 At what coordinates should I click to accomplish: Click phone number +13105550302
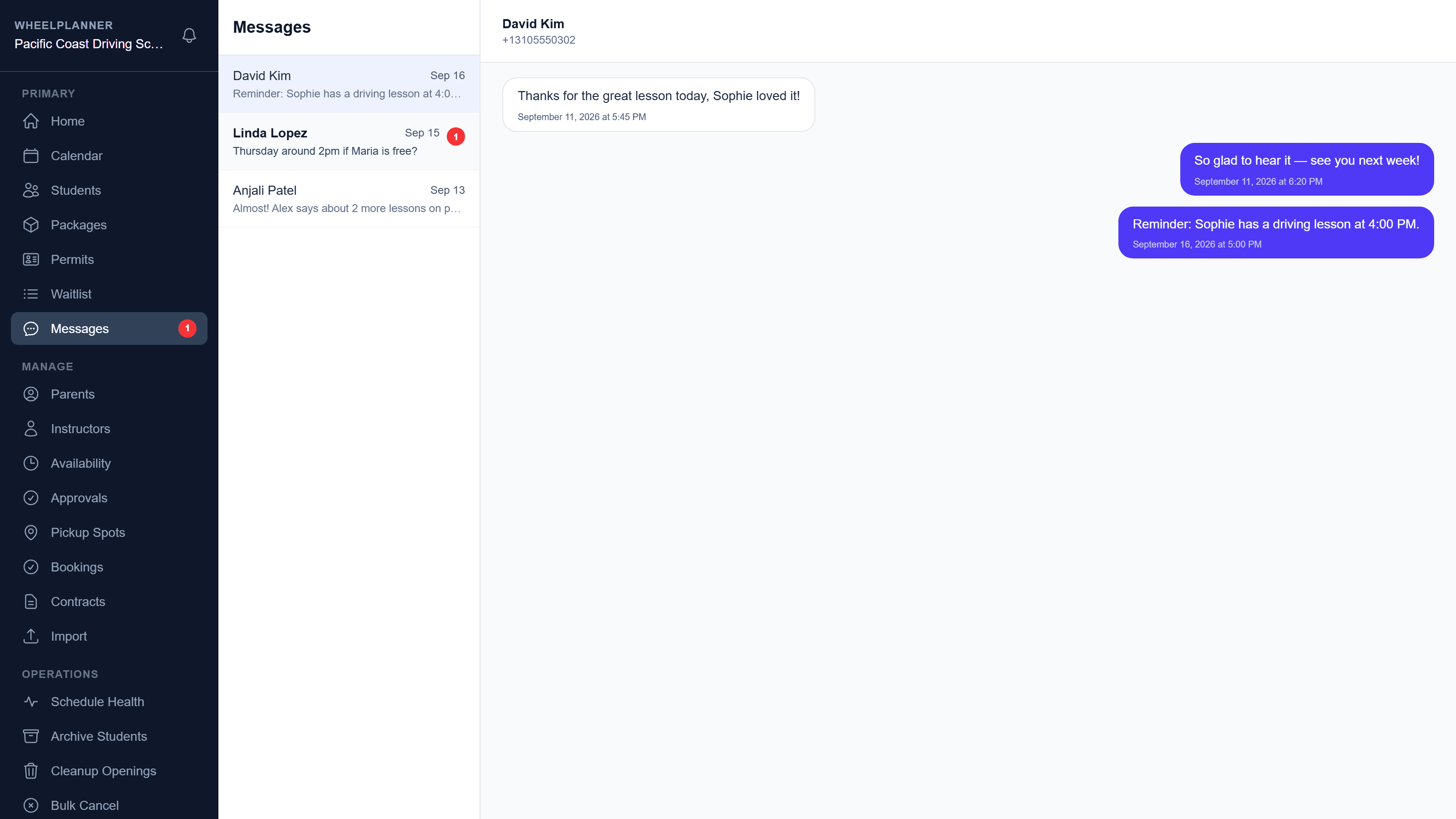[x=539, y=40]
